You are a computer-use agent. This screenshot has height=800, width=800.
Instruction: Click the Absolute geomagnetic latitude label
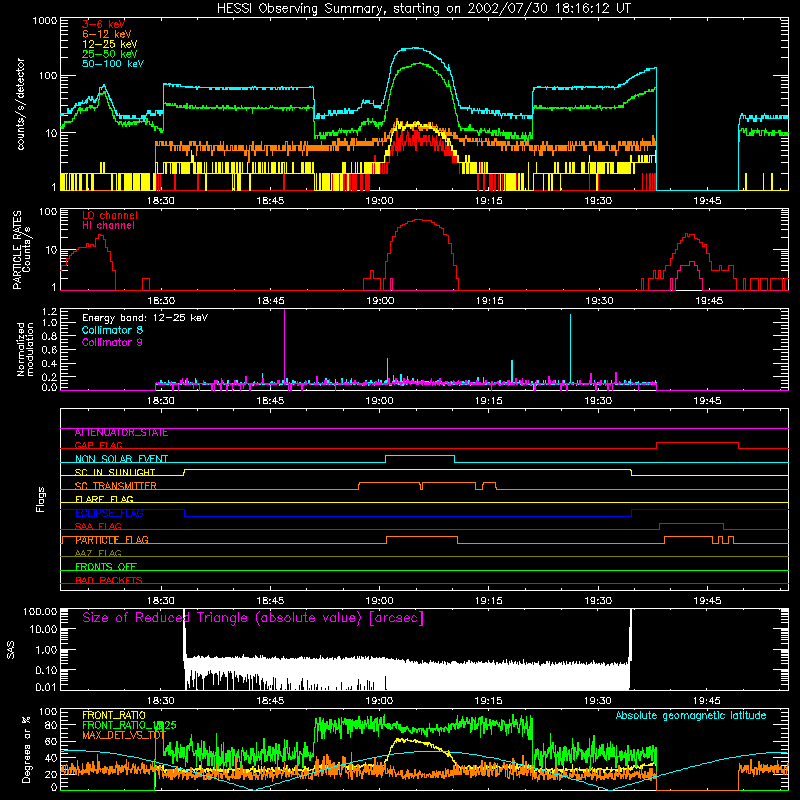pyautogui.click(x=691, y=715)
